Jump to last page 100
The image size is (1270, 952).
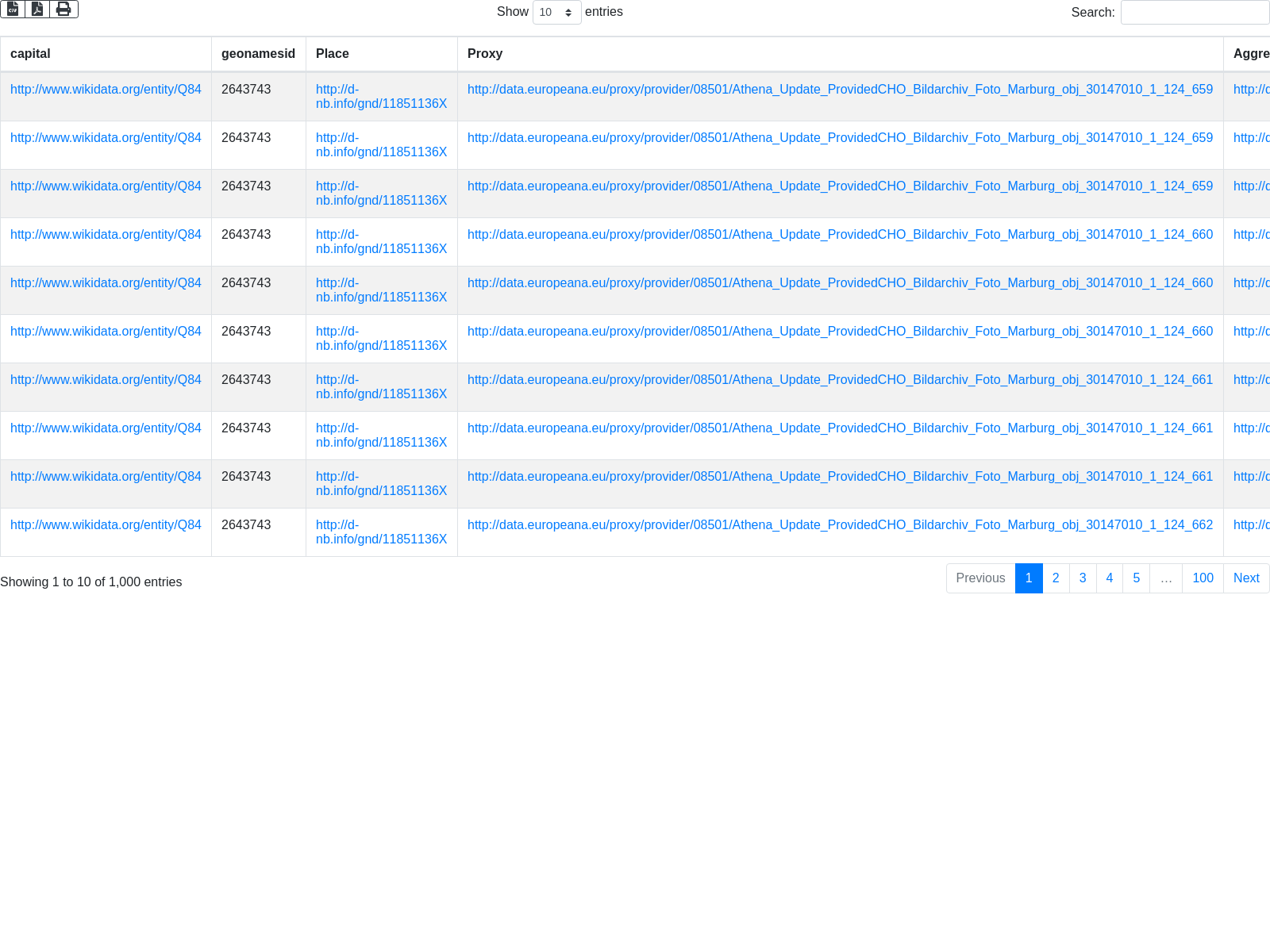coord(1203,578)
